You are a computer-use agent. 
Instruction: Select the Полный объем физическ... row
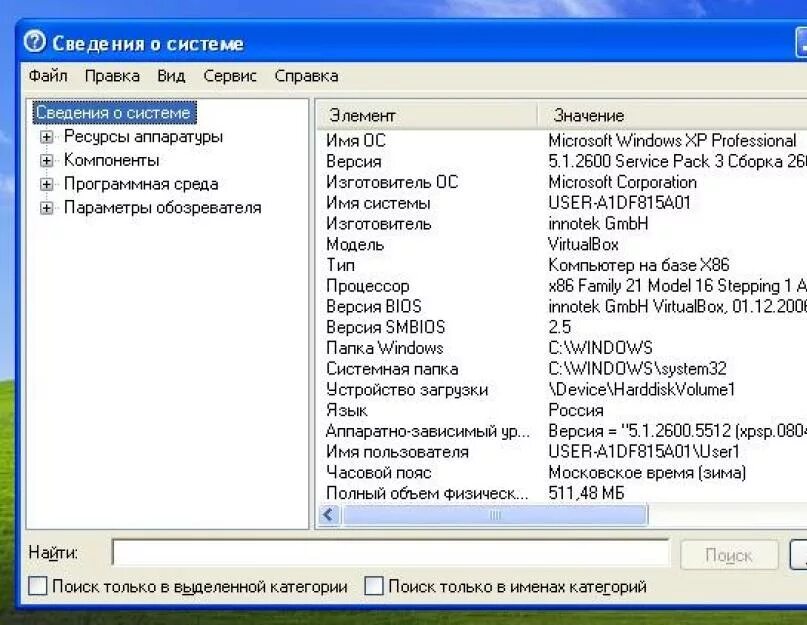click(x=562, y=493)
